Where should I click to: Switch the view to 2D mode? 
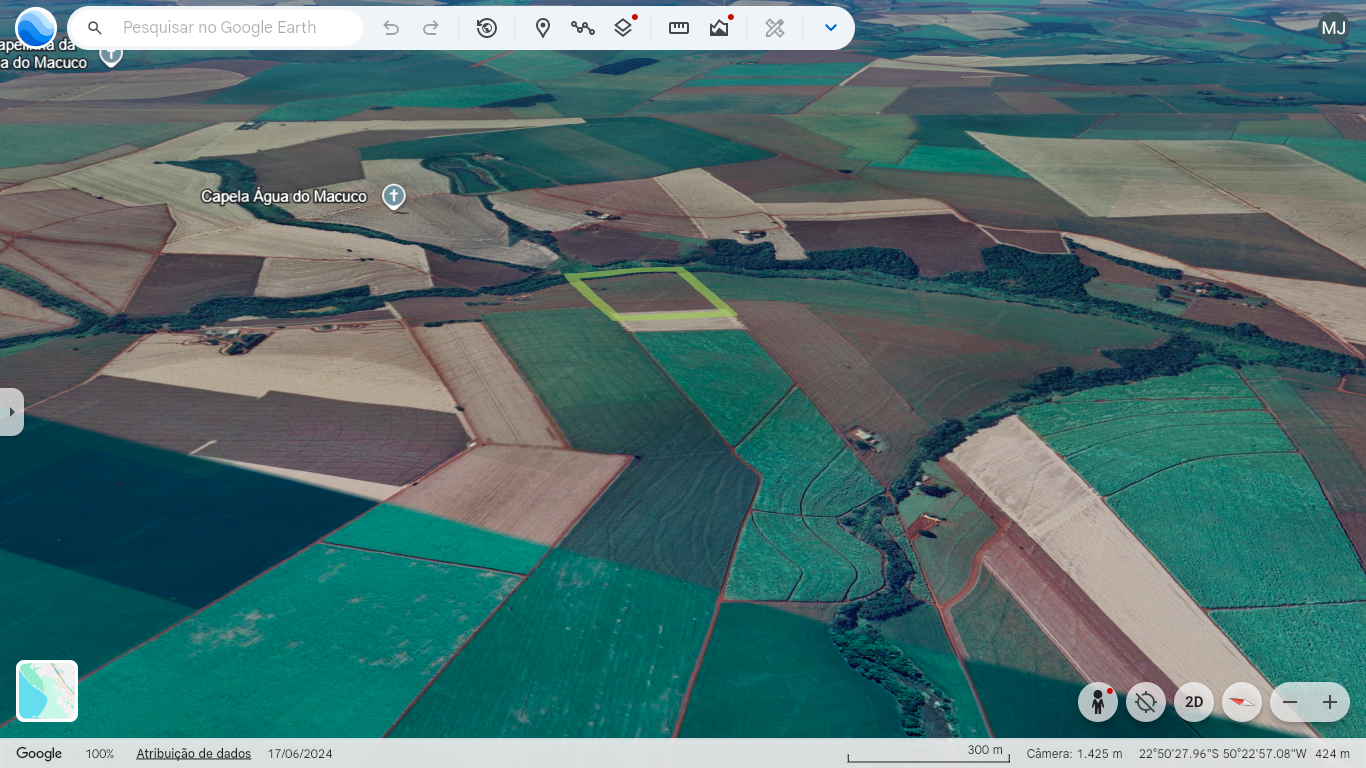pyautogui.click(x=1194, y=702)
